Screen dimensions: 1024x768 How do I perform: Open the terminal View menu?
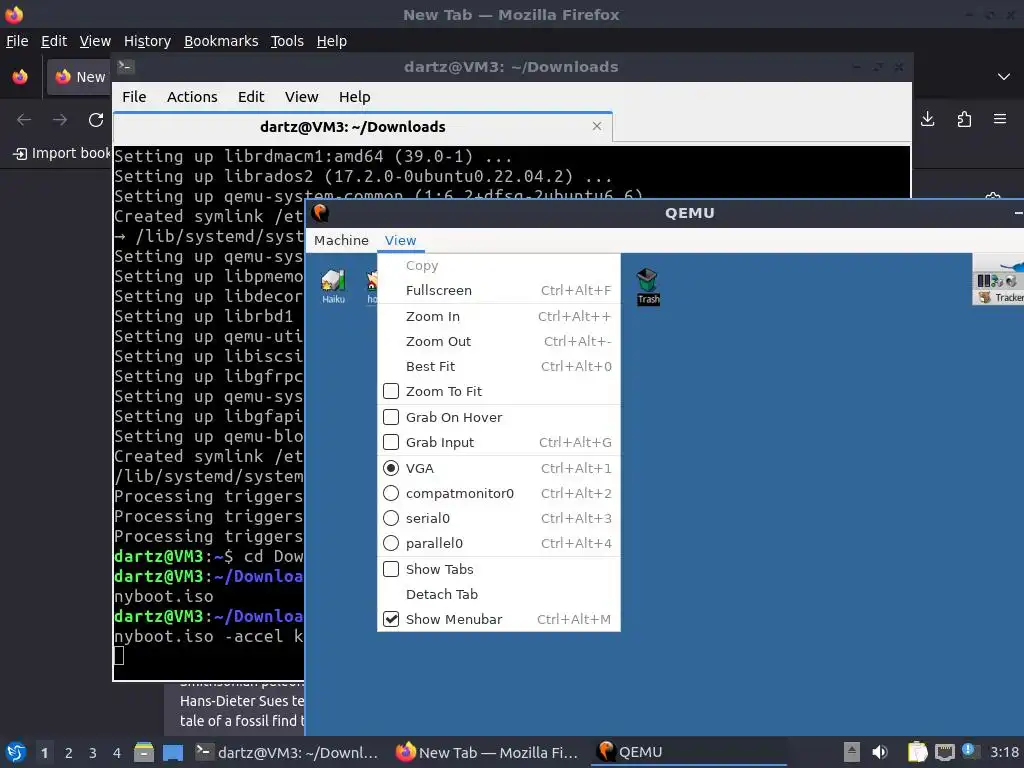[301, 97]
